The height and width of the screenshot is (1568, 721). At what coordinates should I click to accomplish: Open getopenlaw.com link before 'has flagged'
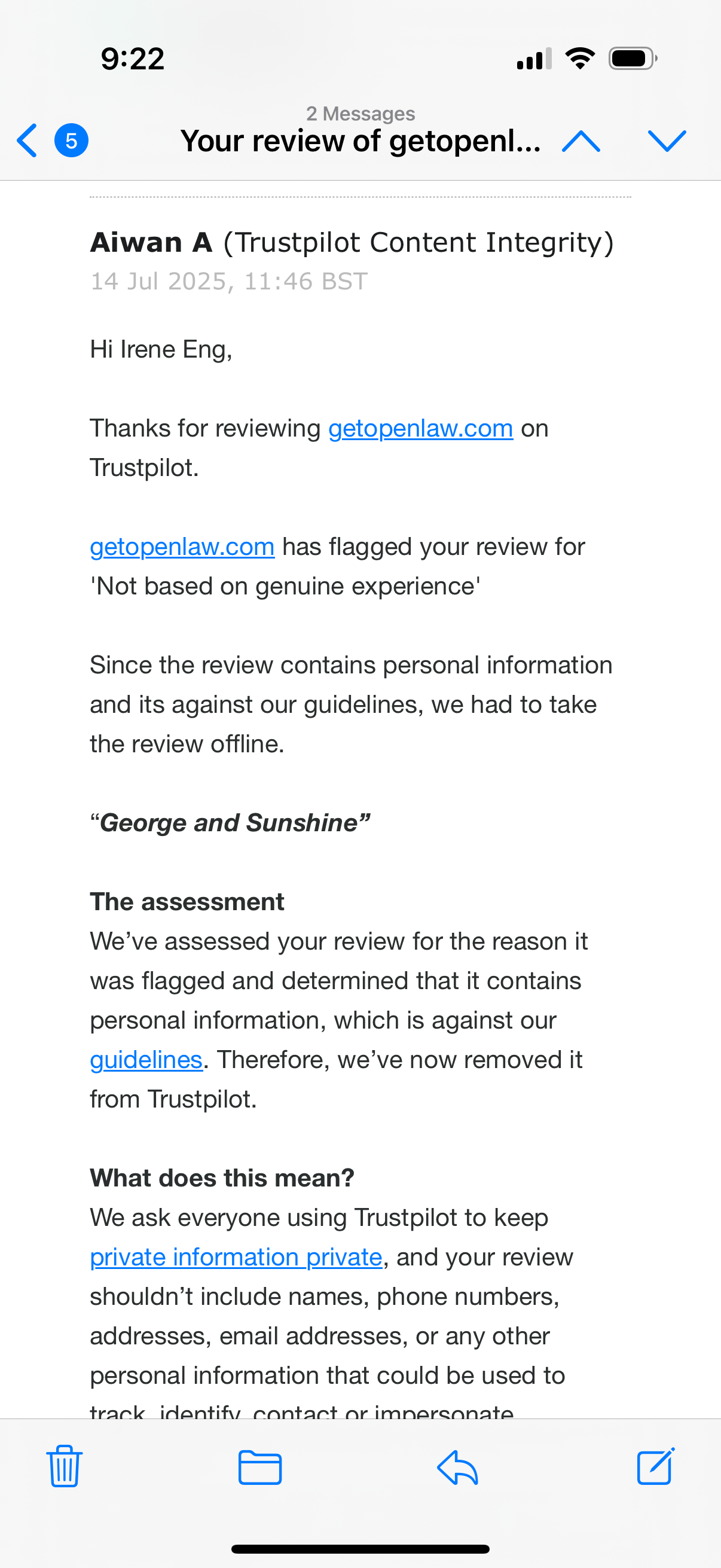(x=182, y=547)
